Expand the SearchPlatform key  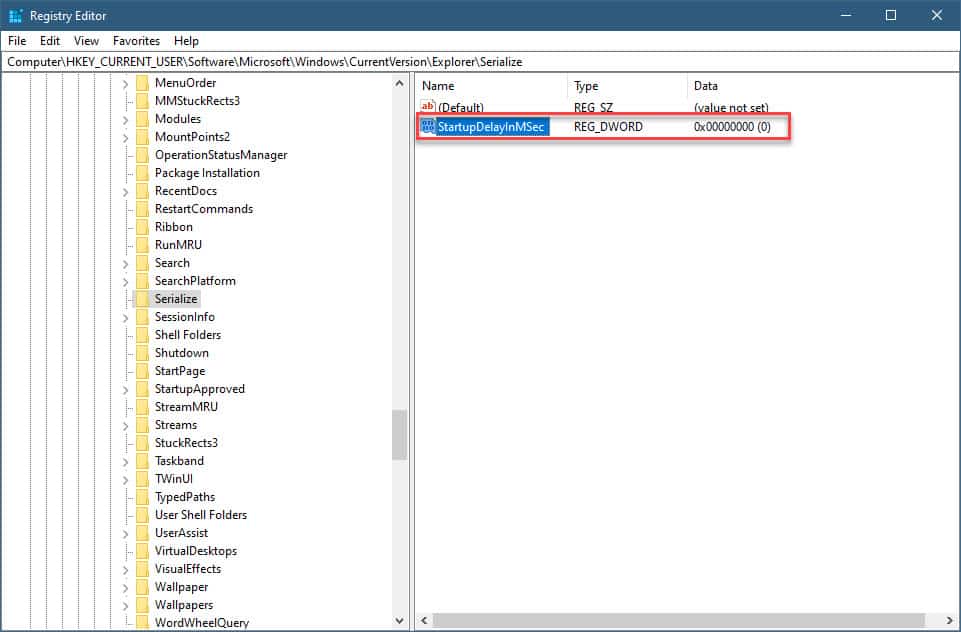(x=125, y=281)
